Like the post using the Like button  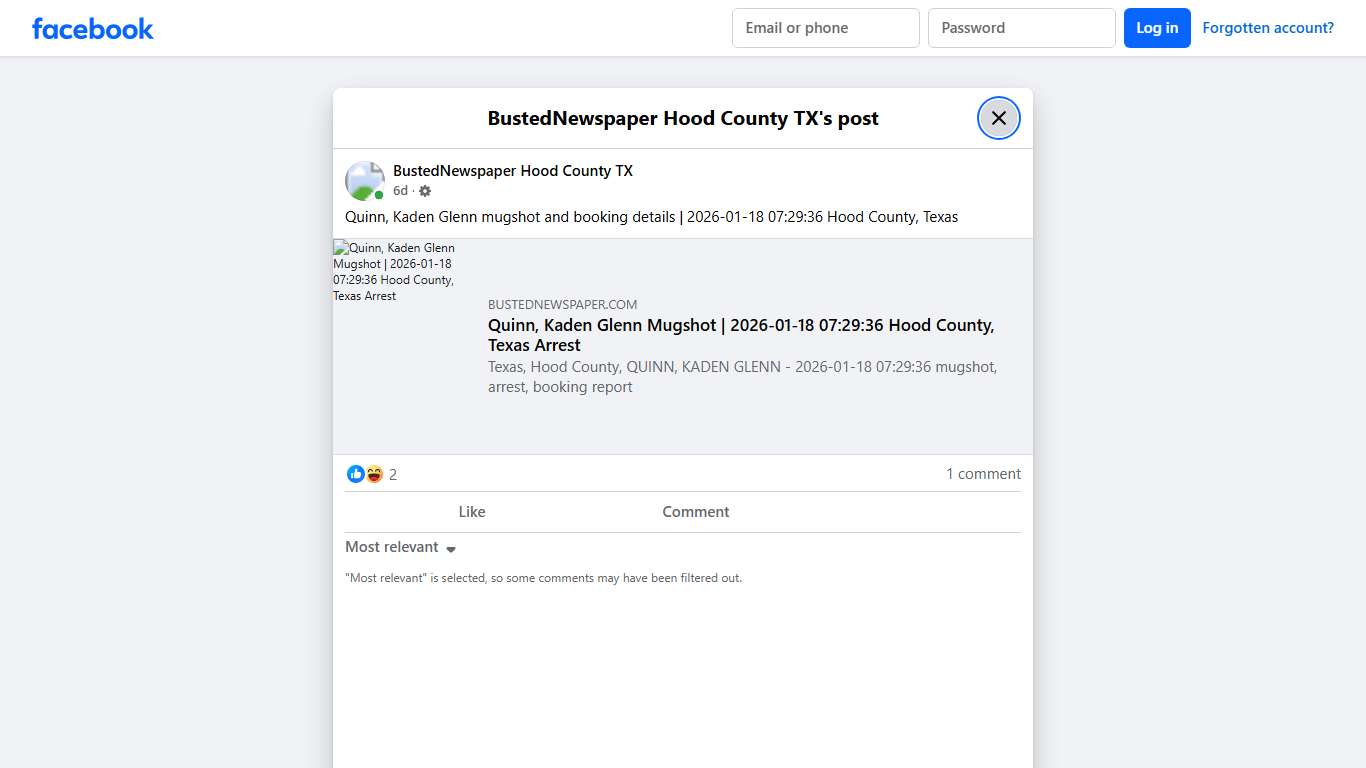[471, 512]
